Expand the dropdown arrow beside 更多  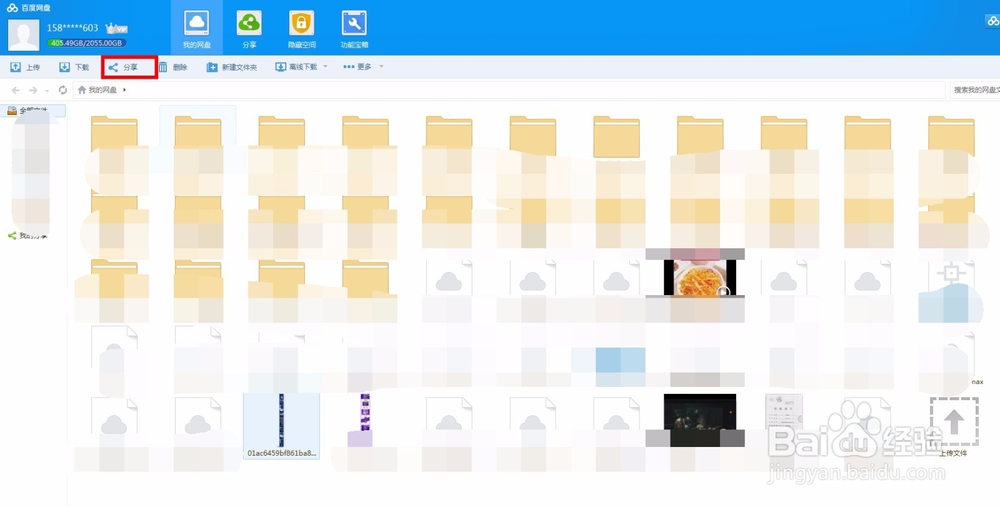(x=381, y=66)
